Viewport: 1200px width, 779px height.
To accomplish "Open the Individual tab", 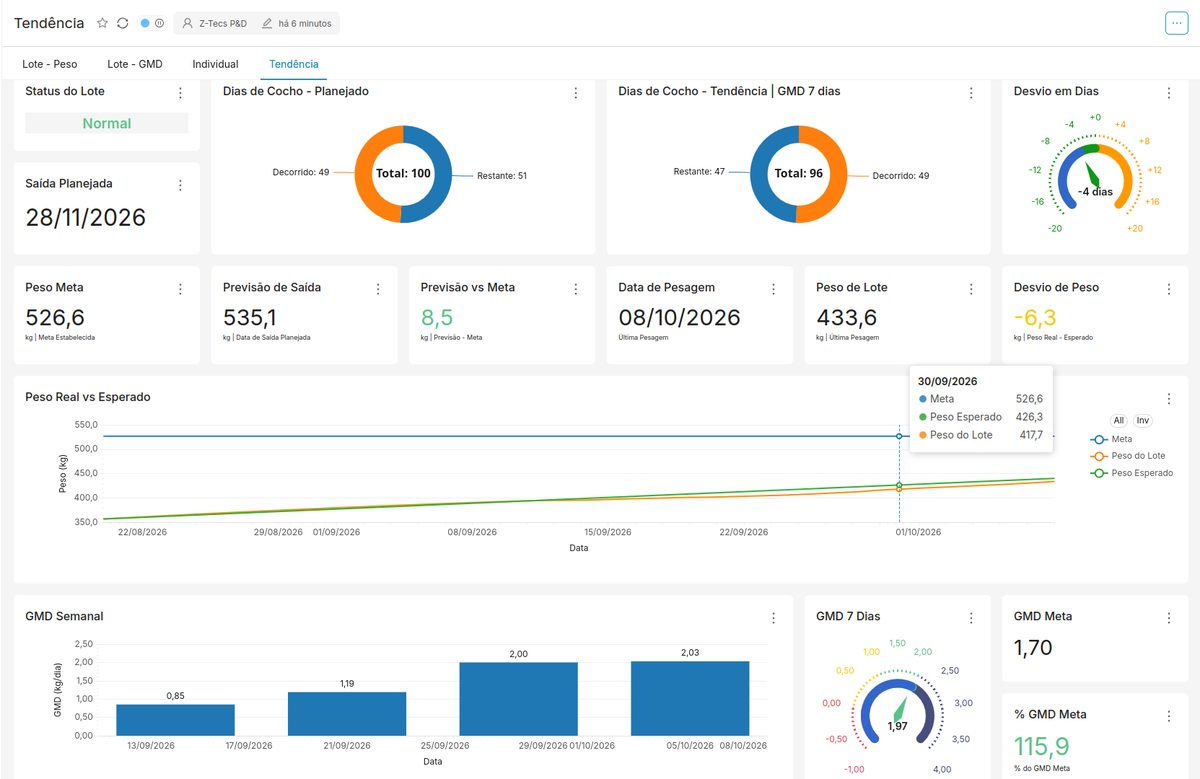I will pyautogui.click(x=215, y=64).
